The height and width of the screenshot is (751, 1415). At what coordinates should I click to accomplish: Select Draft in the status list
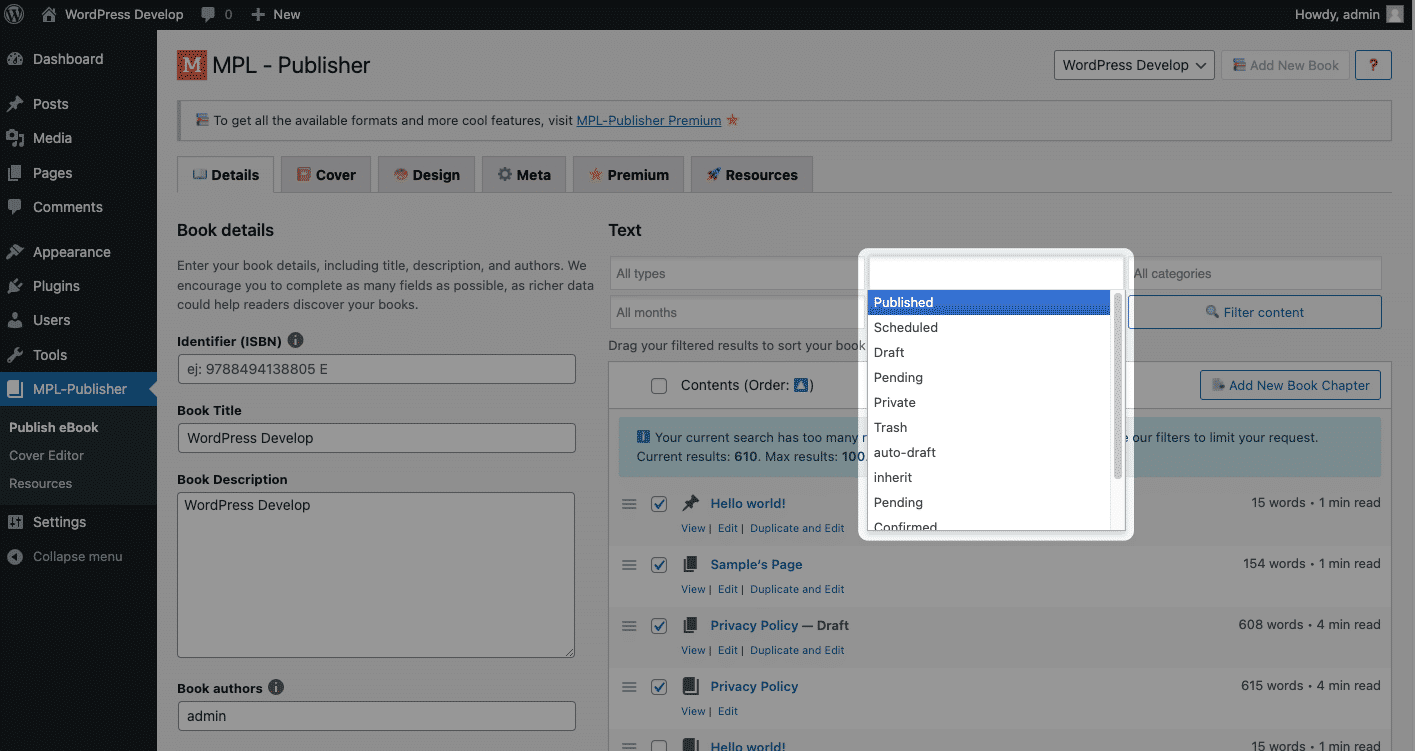tap(989, 352)
